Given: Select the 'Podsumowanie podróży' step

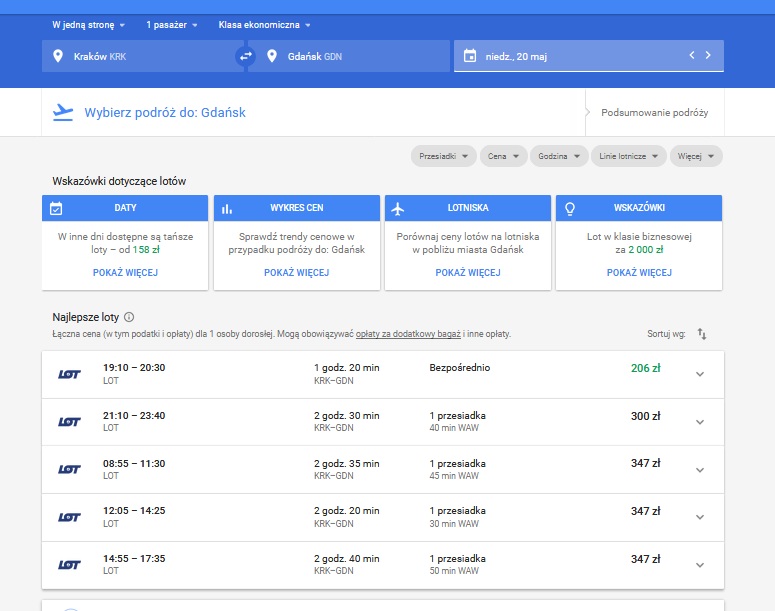Looking at the screenshot, I should pyautogui.click(x=654, y=113).
